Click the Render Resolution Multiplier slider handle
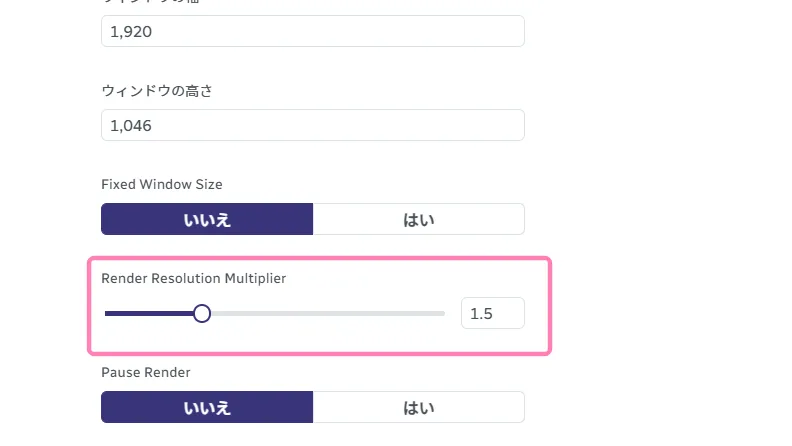 pyautogui.click(x=202, y=314)
